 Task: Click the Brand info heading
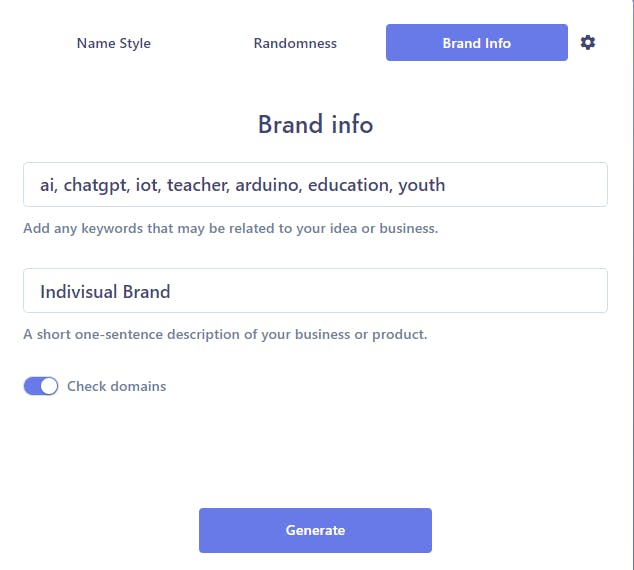pyautogui.click(x=315, y=125)
